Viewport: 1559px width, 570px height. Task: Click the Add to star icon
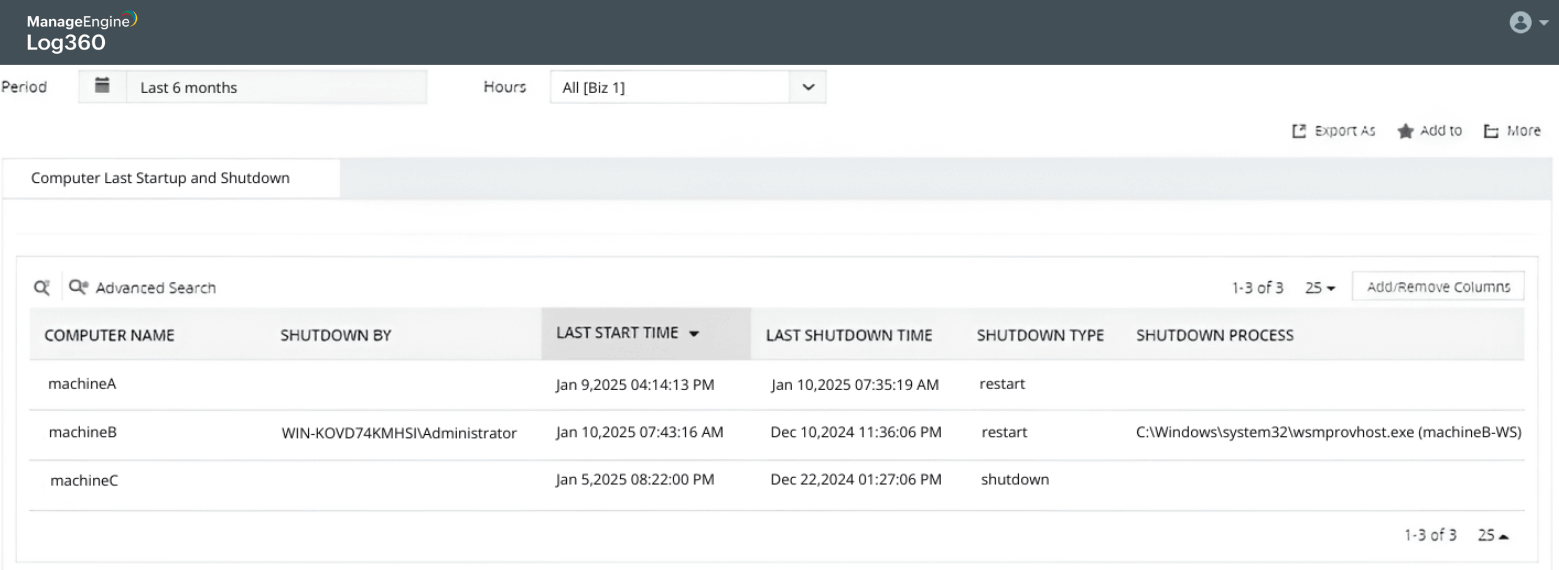(1405, 131)
